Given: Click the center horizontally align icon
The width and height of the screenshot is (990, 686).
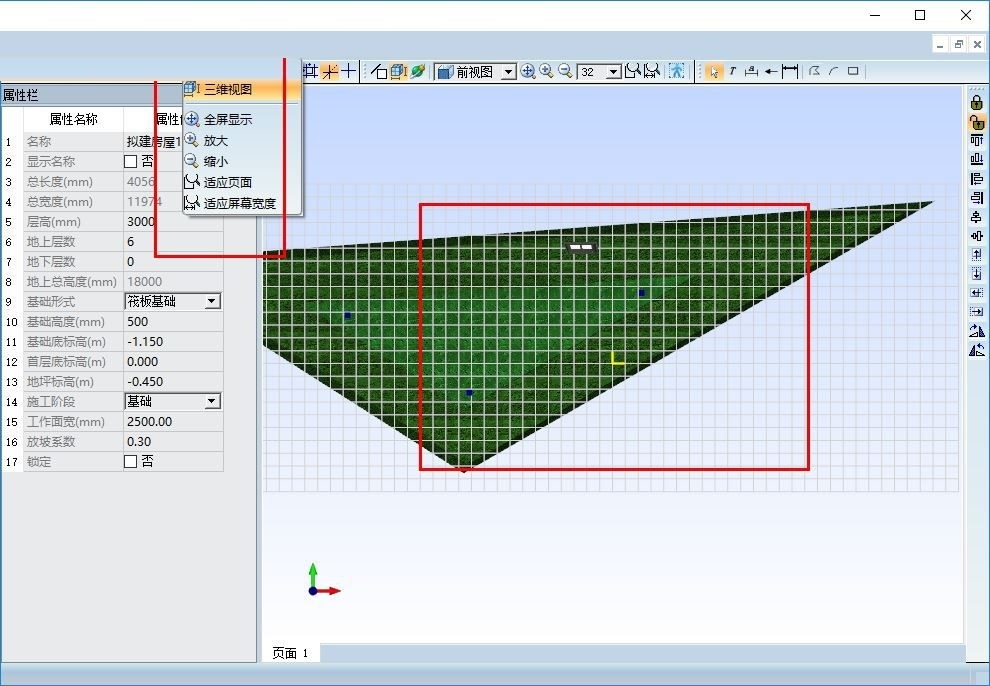Looking at the screenshot, I should point(977,236).
